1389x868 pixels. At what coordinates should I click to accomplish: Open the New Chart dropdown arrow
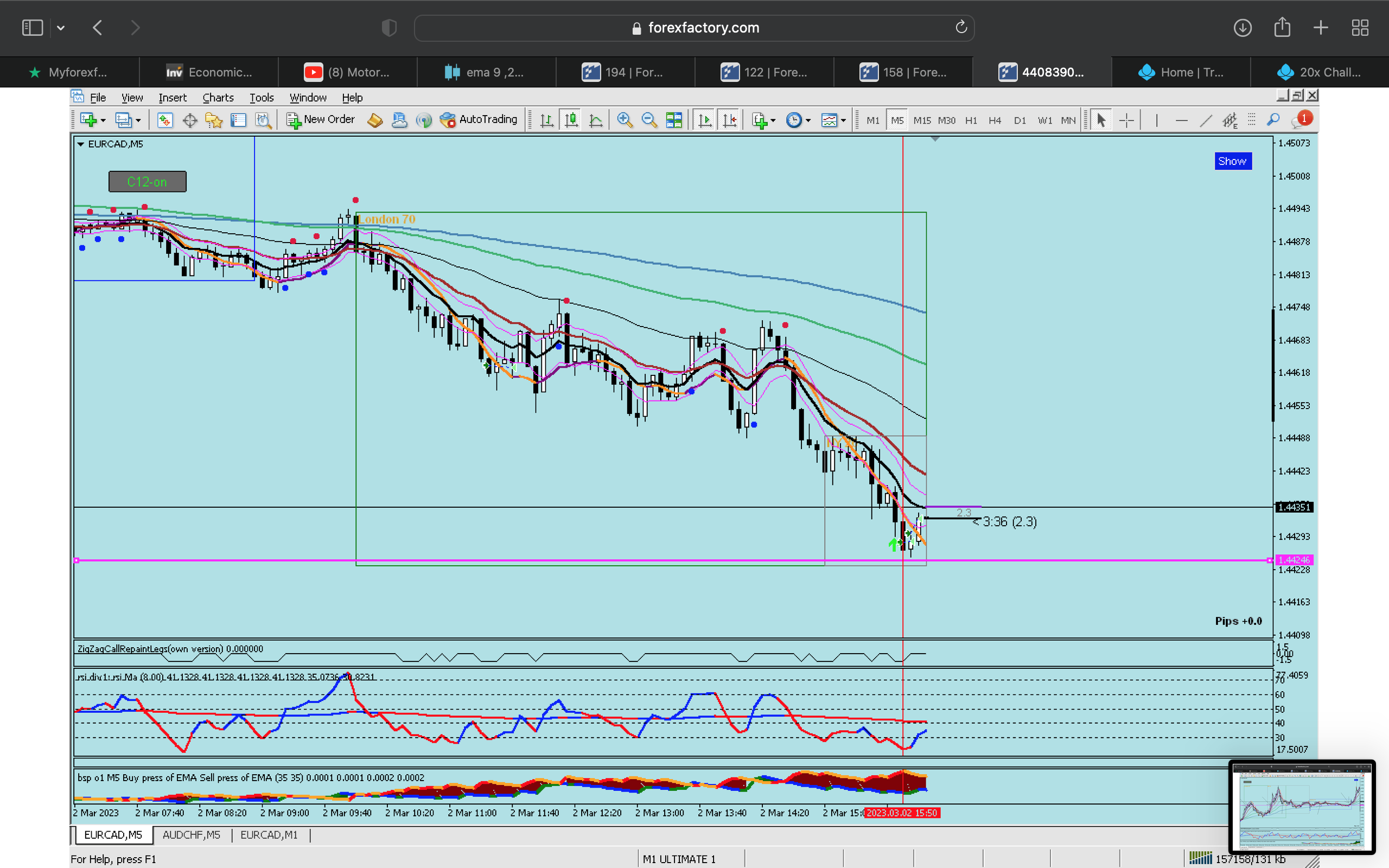(103, 120)
